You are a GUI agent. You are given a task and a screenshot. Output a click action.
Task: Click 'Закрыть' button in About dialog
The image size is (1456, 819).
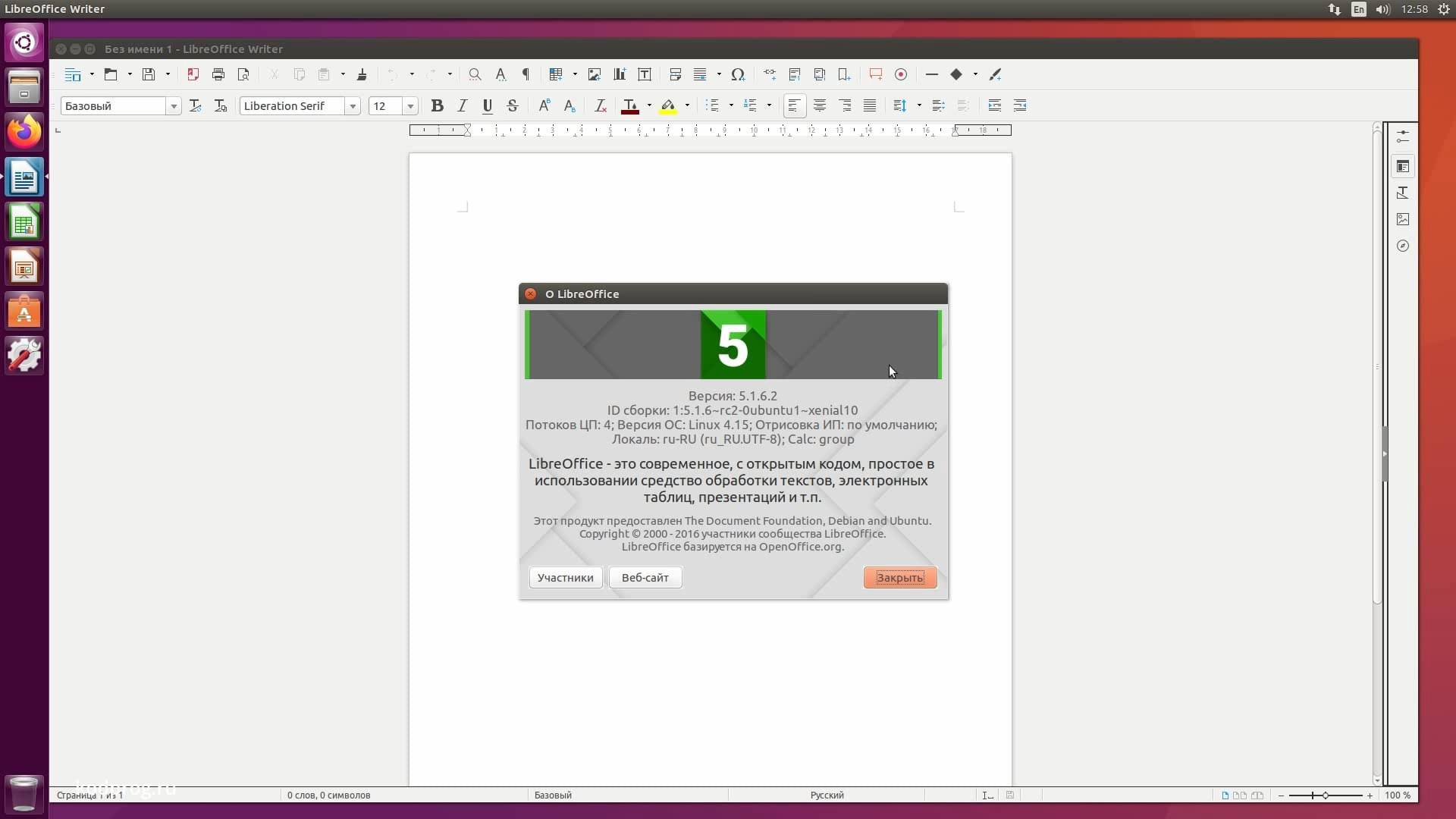pyautogui.click(x=900, y=578)
